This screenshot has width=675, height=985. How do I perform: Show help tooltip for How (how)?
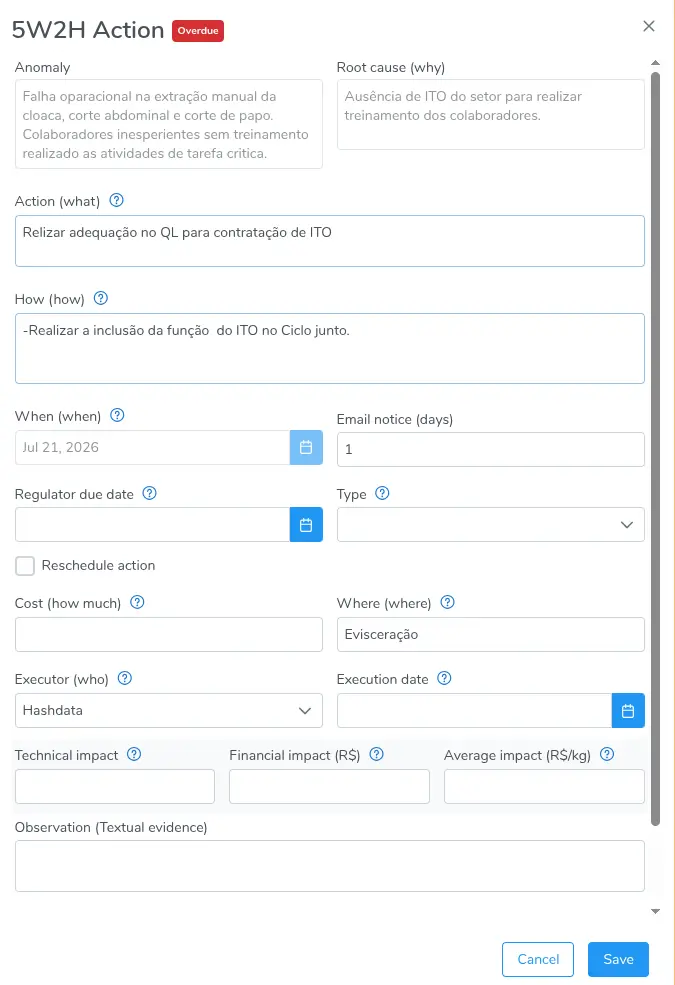click(x=100, y=298)
